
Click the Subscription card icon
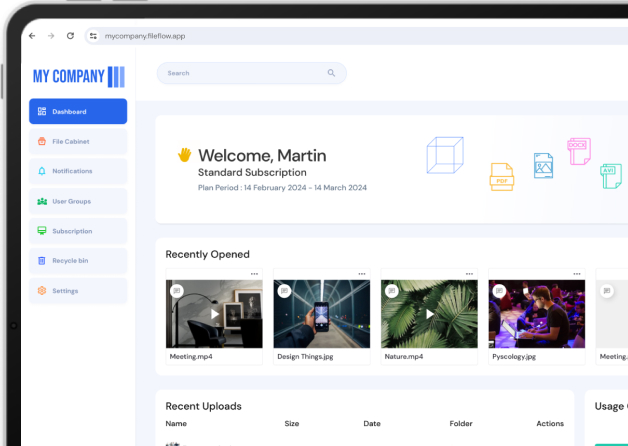42,231
